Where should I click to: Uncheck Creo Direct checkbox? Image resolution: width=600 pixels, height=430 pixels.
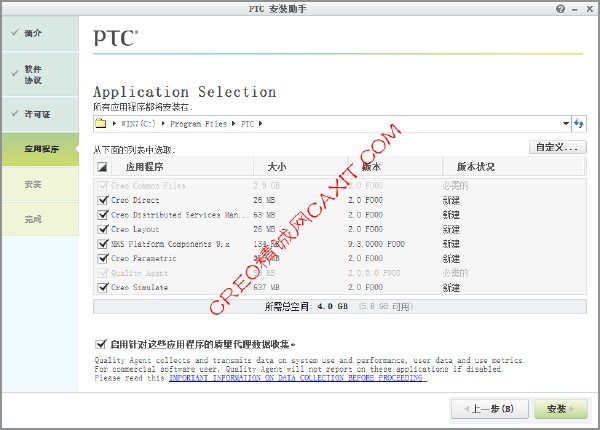pos(103,200)
